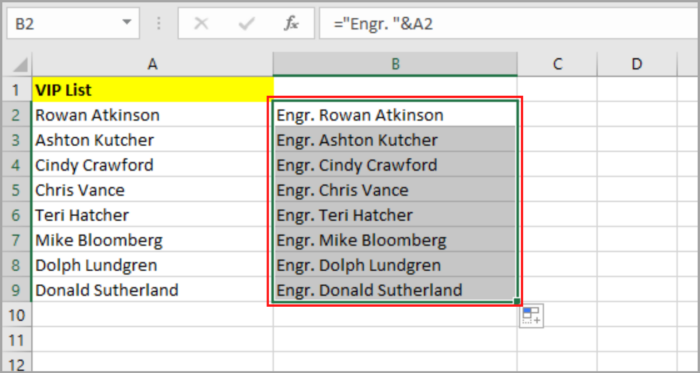700x373 pixels.
Task: Click the cell with Cindy Crawford
Action: point(153,165)
